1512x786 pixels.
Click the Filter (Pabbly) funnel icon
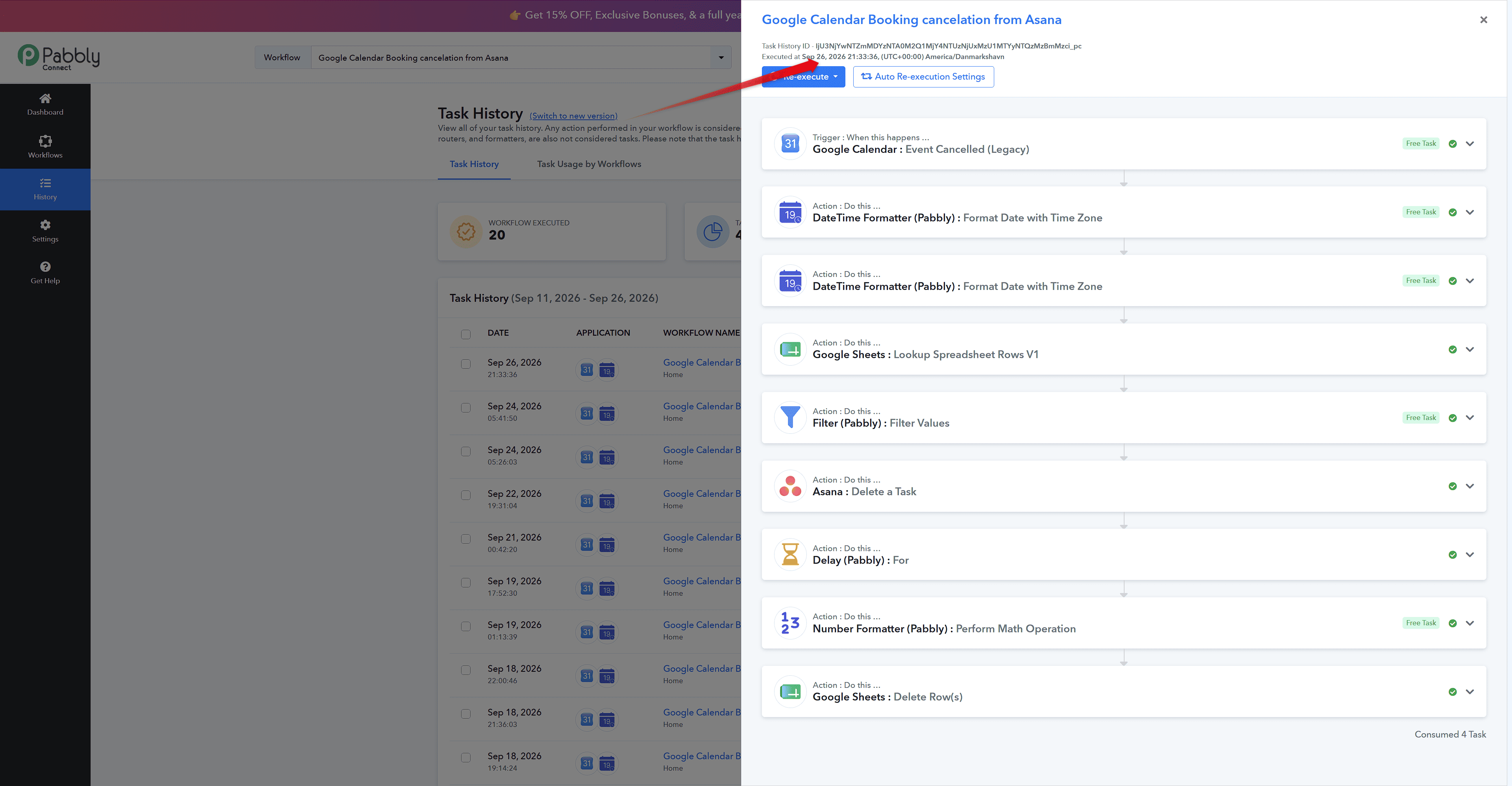point(790,418)
